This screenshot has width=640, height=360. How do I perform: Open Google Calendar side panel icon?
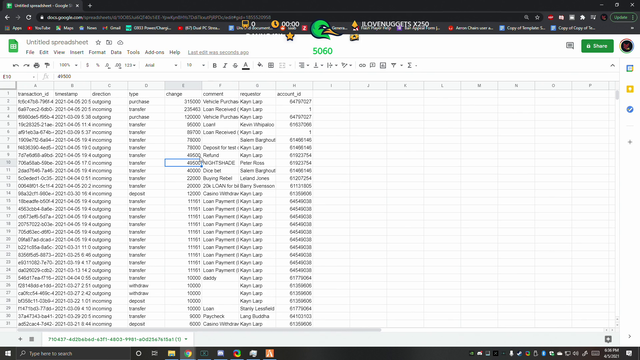(630, 69)
